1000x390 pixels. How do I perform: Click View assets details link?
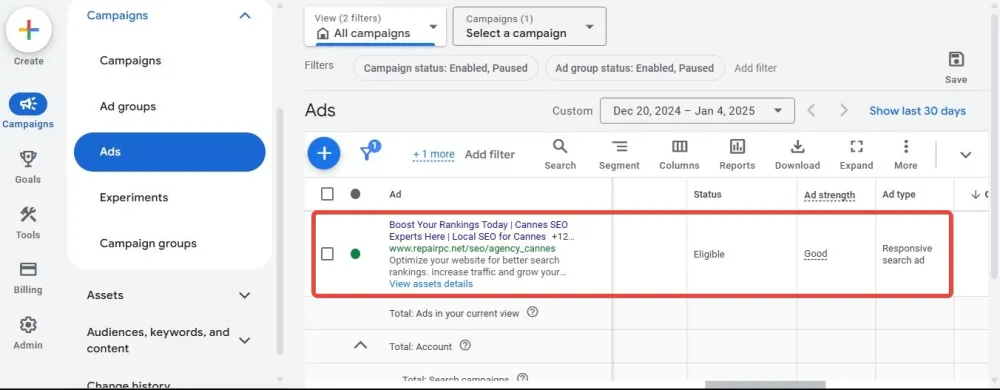(431, 284)
